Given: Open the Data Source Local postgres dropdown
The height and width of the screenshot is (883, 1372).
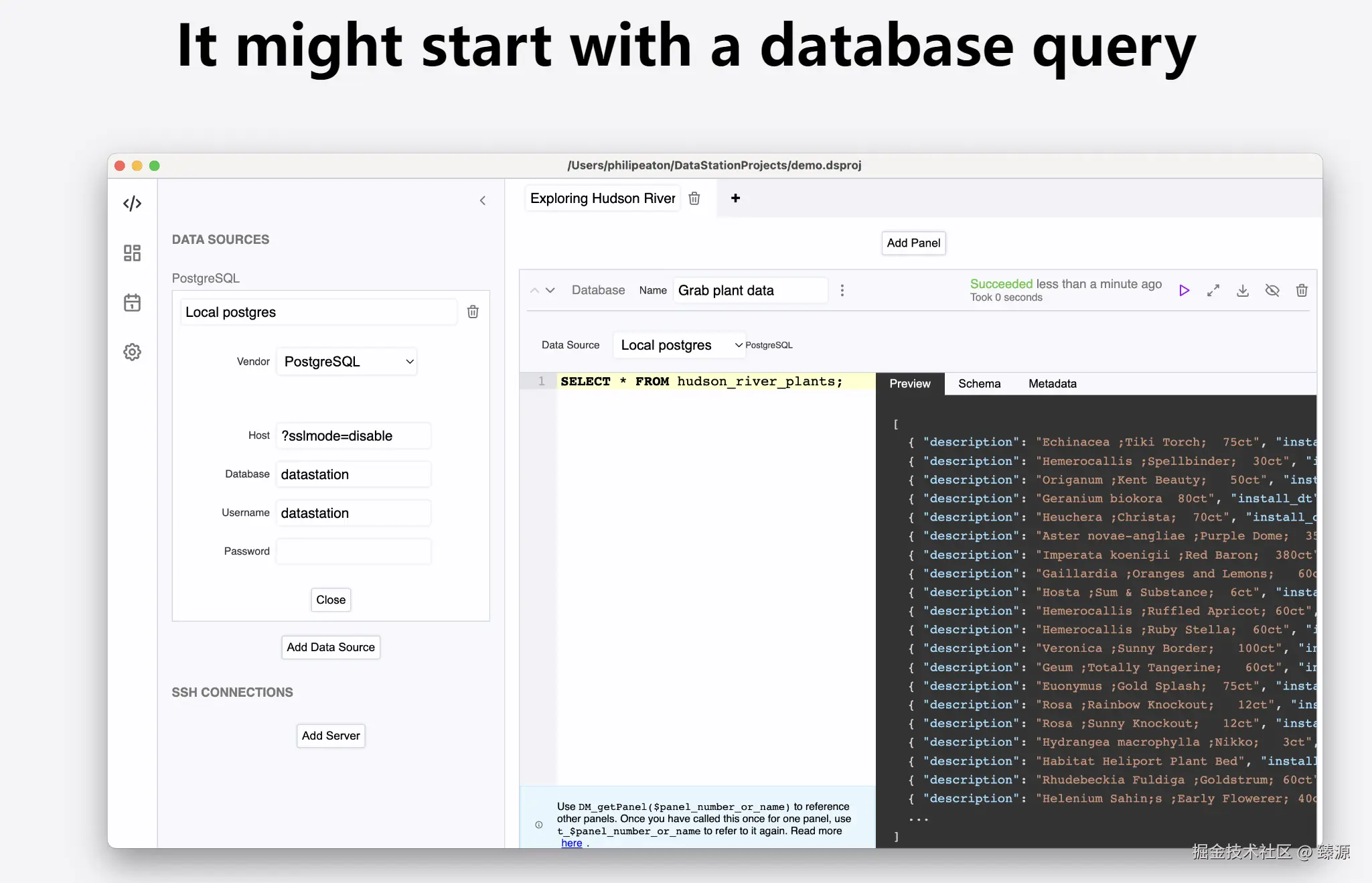Looking at the screenshot, I should click(x=680, y=345).
